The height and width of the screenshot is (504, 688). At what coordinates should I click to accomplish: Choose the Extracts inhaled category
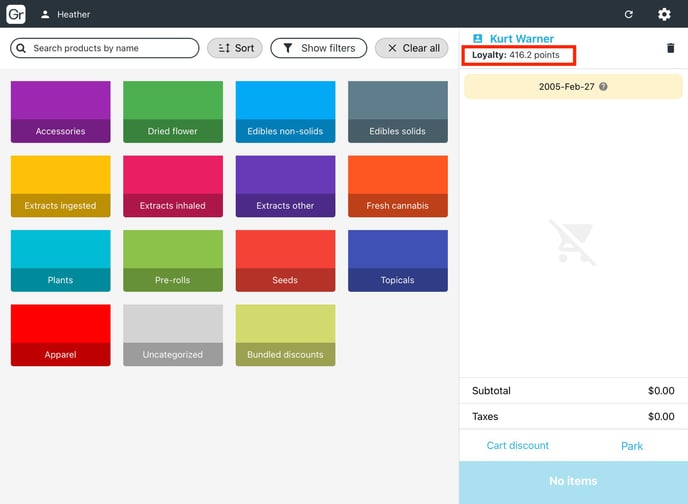173,186
